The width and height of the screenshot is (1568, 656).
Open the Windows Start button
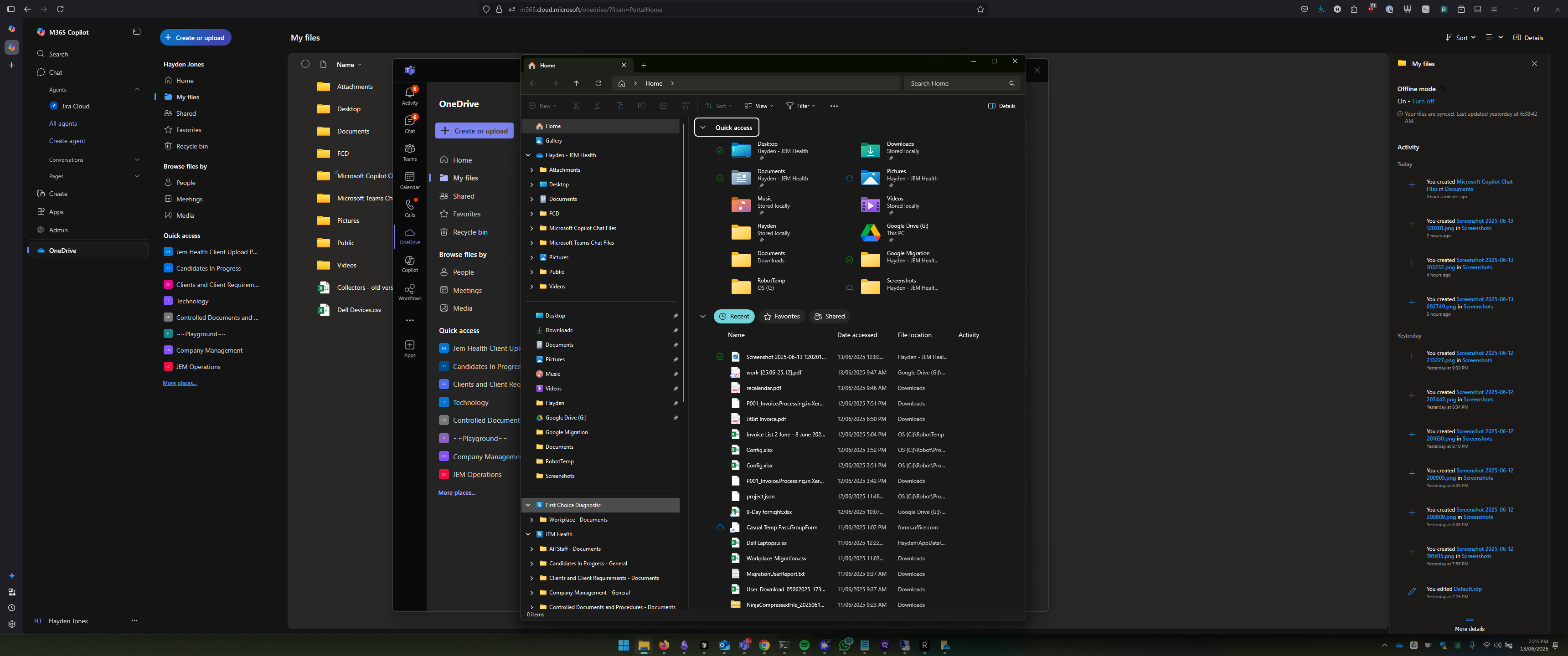tap(623, 645)
